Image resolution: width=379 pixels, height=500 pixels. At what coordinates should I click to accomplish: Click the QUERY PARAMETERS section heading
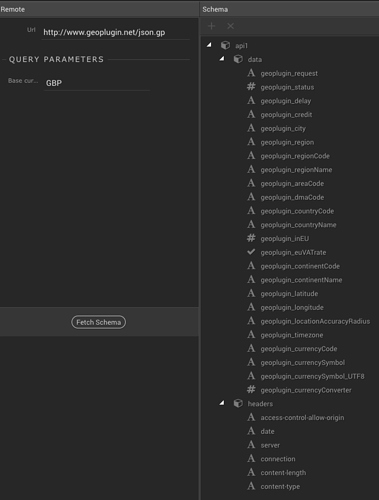click(56, 59)
